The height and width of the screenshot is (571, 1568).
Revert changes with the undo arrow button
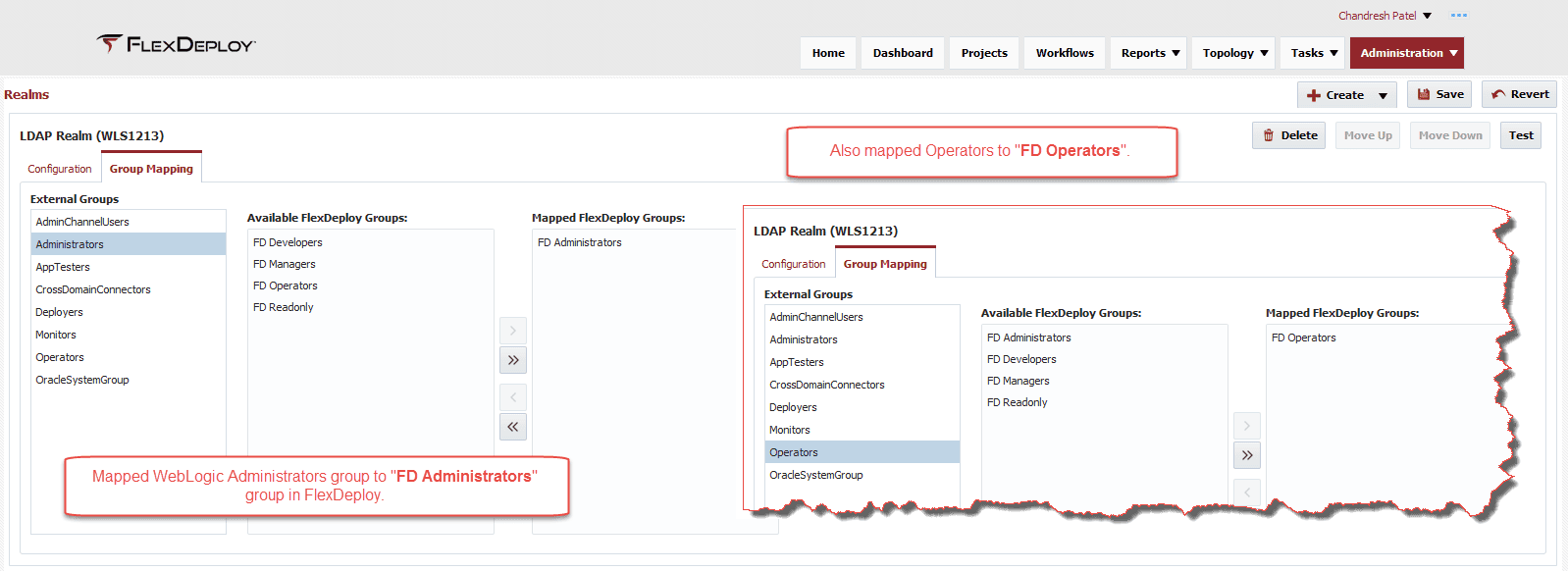pos(1519,94)
